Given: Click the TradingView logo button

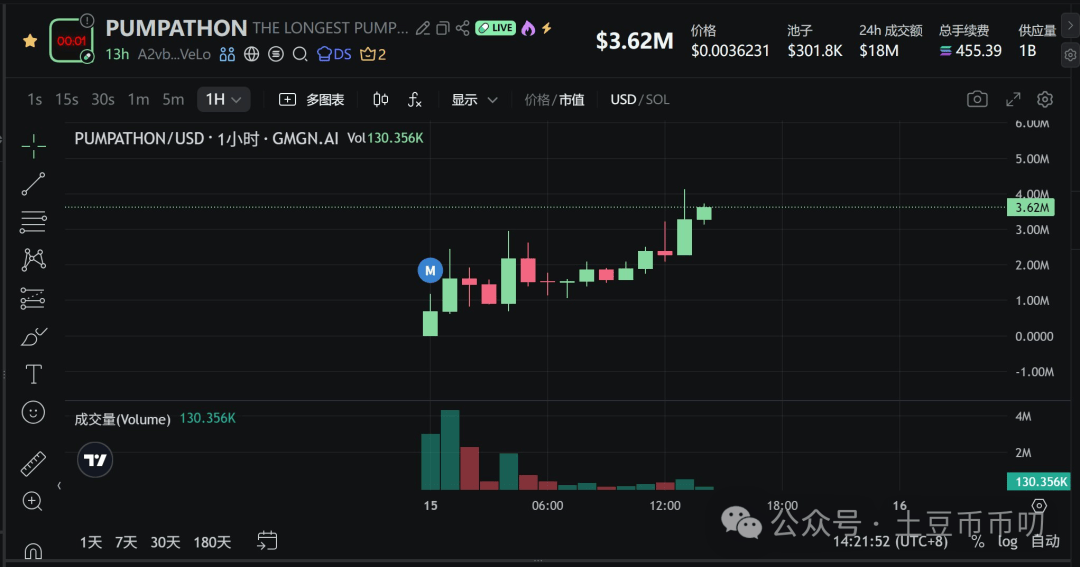Looking at the screenshot, I should pyautogui.click(x=95, y=460).
